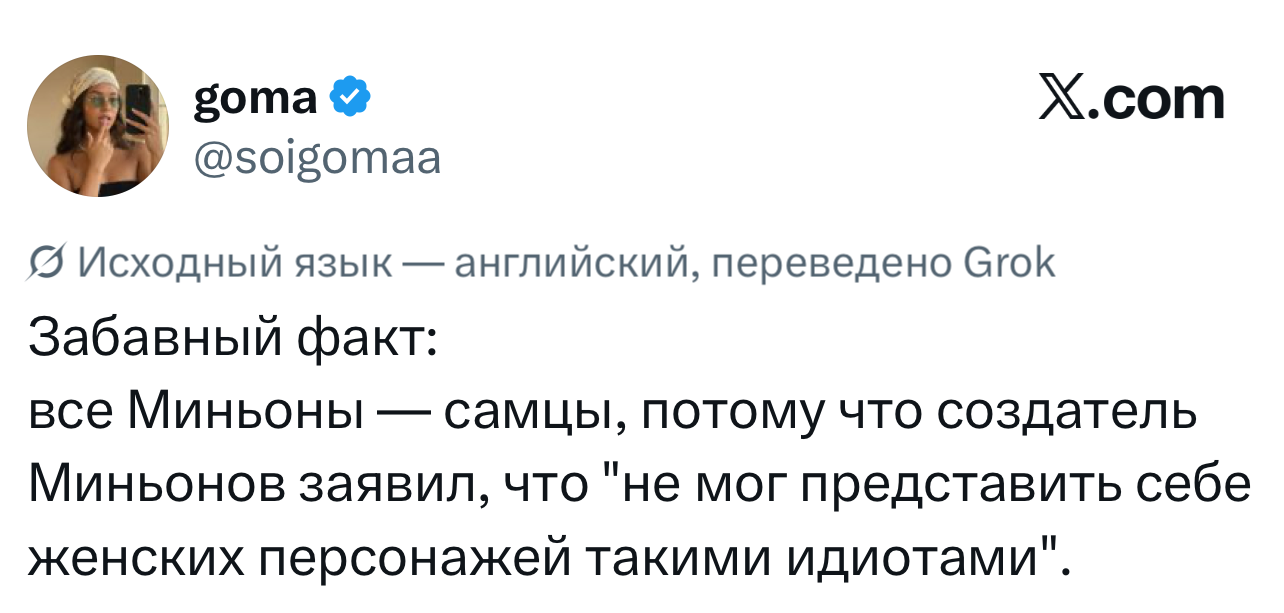
Task: Click the @soigomaa handle
Action: coord(316,157)
